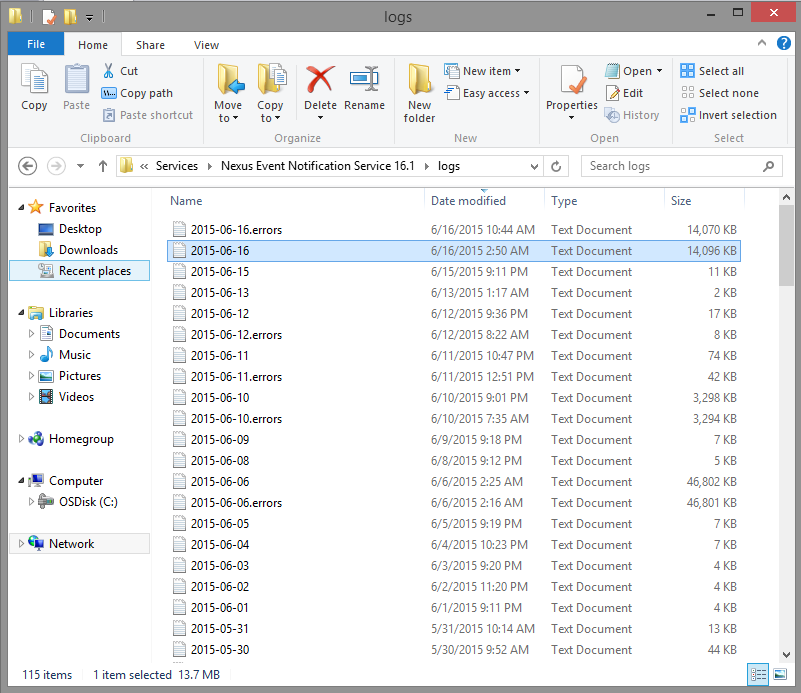Switch to details view at bottom right
This screenshot has width=801, height=693.
pos(759,674)
